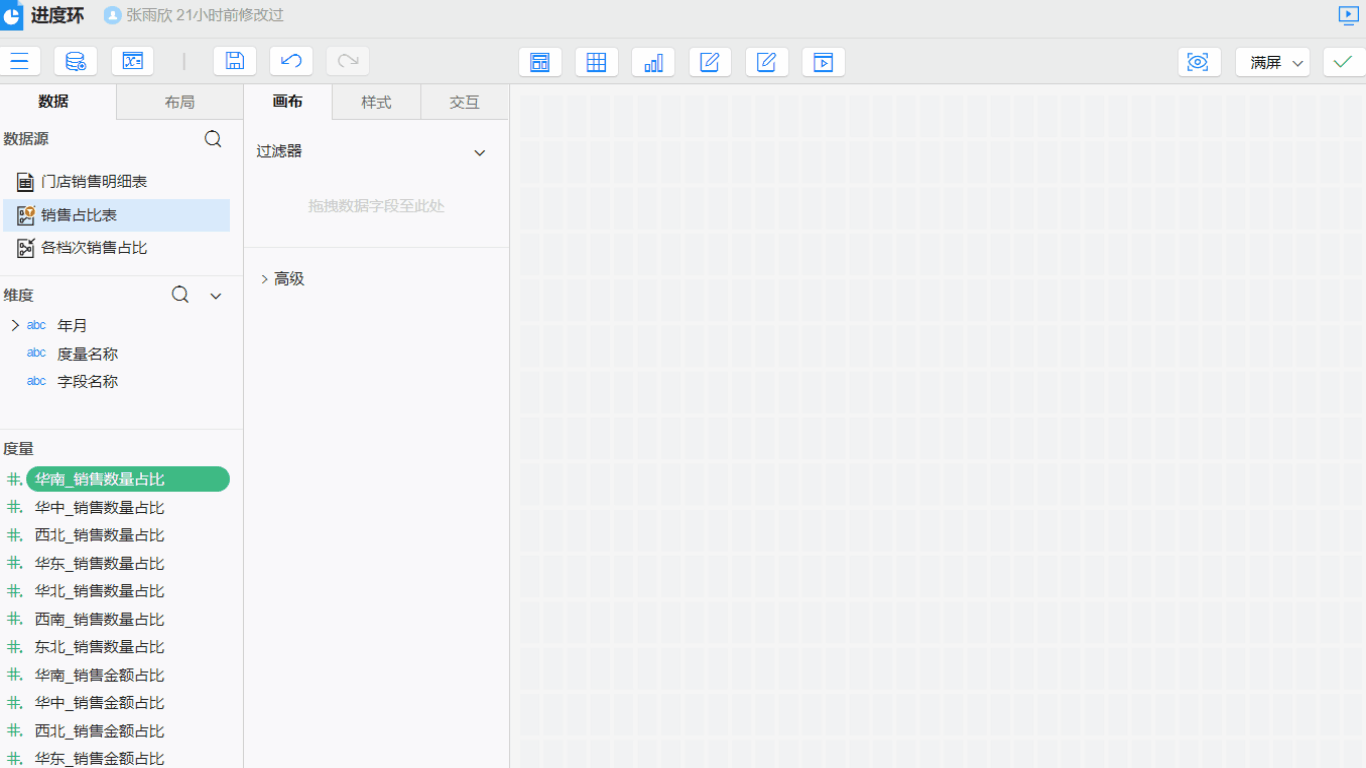The height and width of the screenshot is (768, 1366).
Task: Click the database data source icon
Action: (75, 62)
